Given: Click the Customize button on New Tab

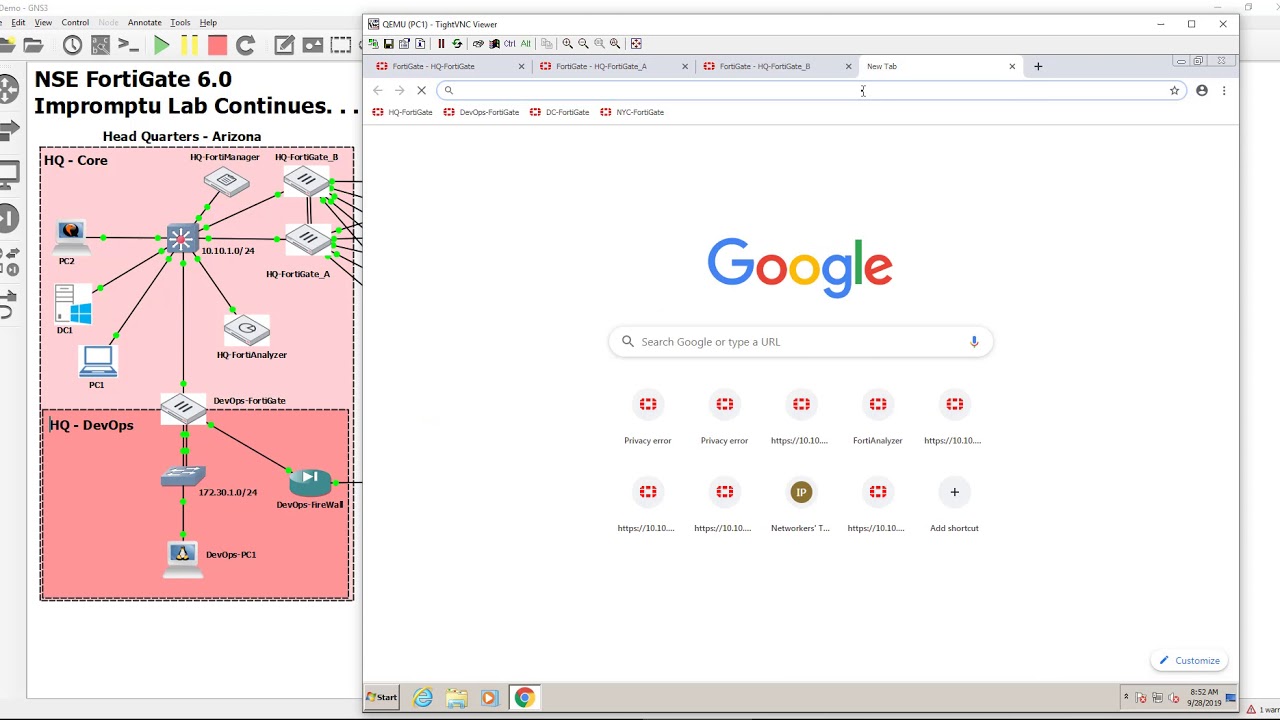Looking at the screenshot, I should tap(1190, 660).
